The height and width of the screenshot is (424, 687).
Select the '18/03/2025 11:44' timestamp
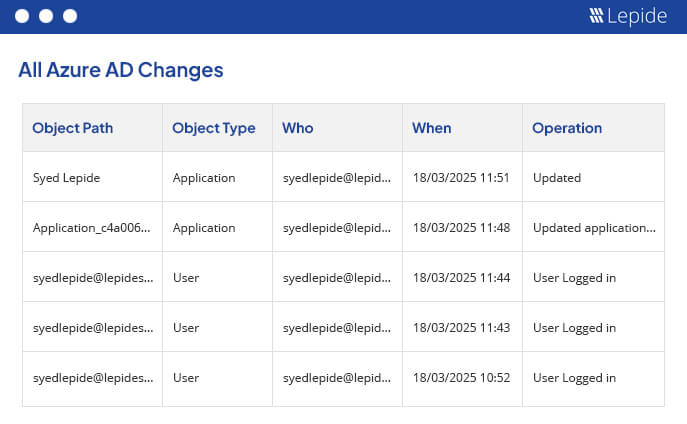(x=461, y=278)
